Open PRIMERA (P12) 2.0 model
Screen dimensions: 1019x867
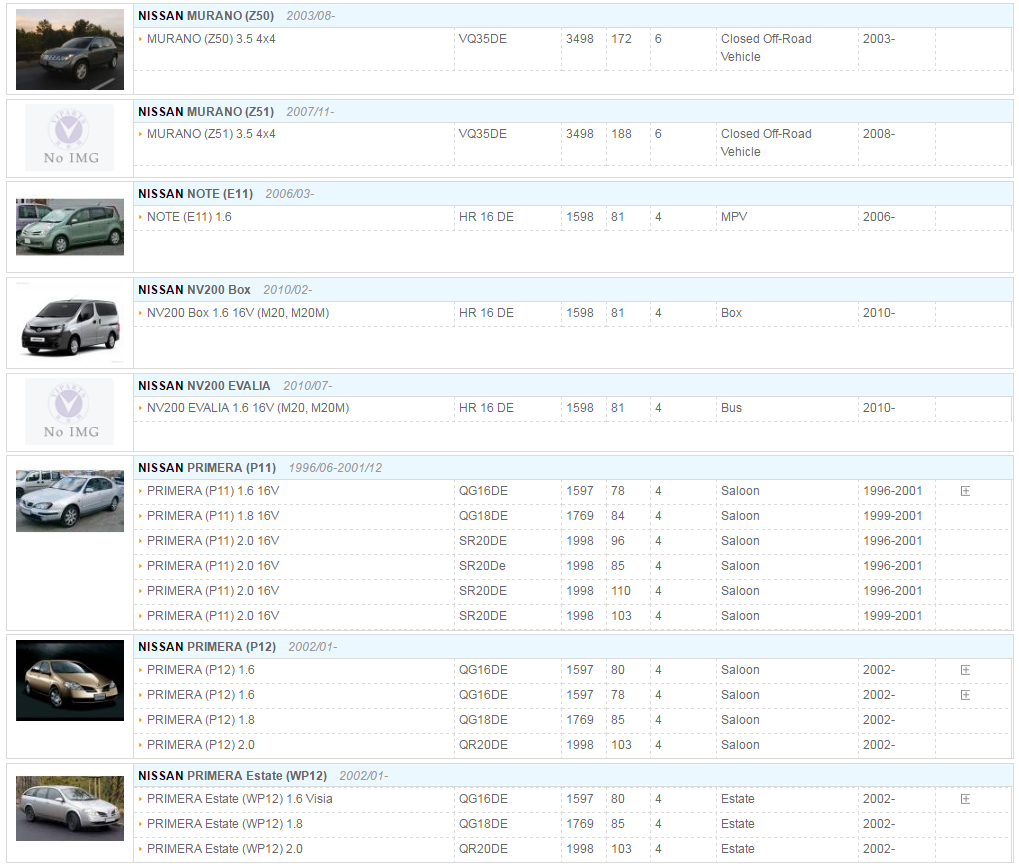201,745
